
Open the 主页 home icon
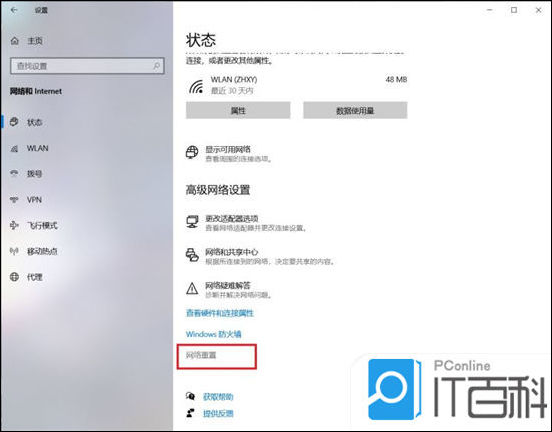click(x=15, y=41)
